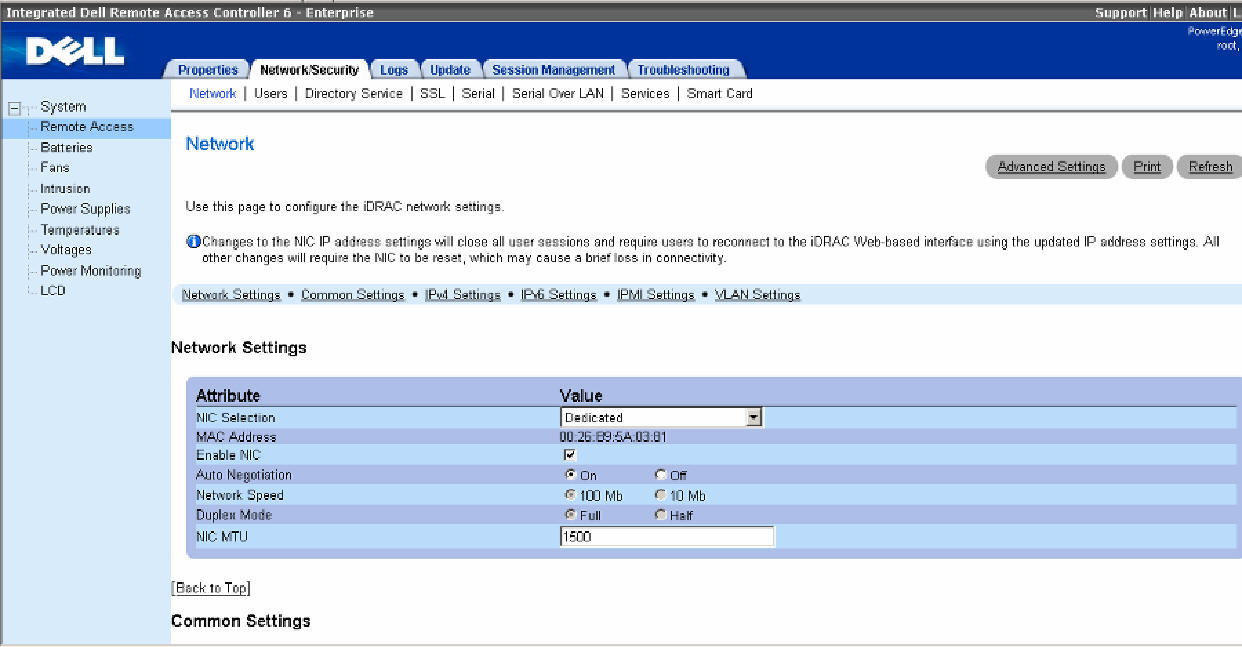
Task: Open the SSL sub-tab
Action: coord(432,93)
